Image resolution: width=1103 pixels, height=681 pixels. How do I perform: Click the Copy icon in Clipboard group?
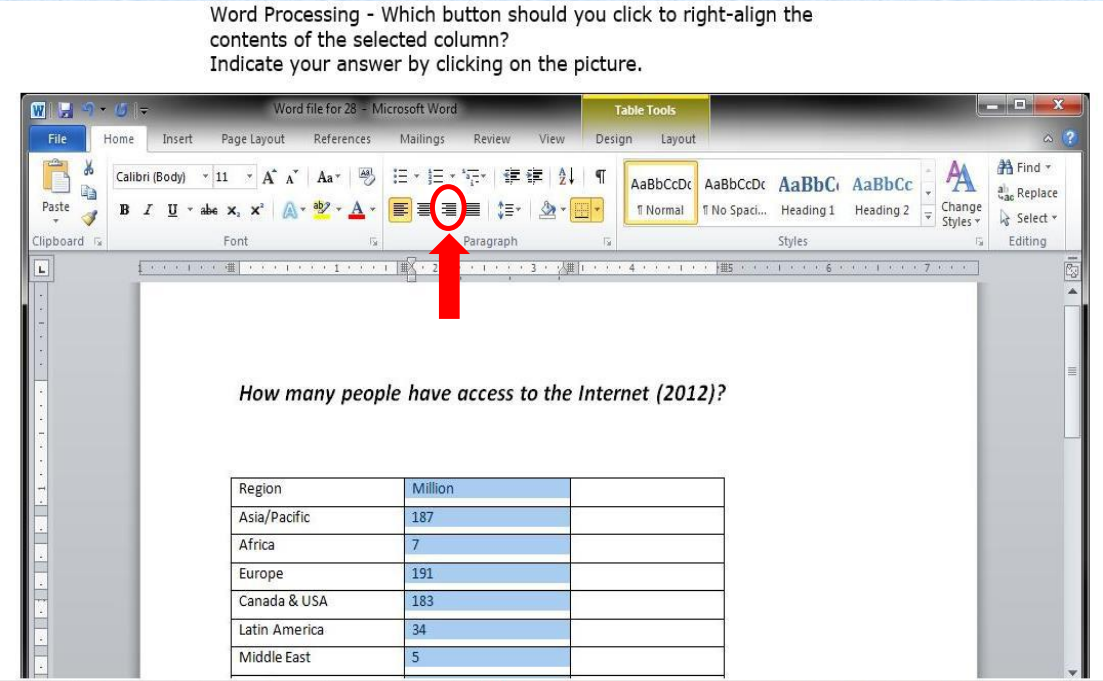tap(89, 192)
